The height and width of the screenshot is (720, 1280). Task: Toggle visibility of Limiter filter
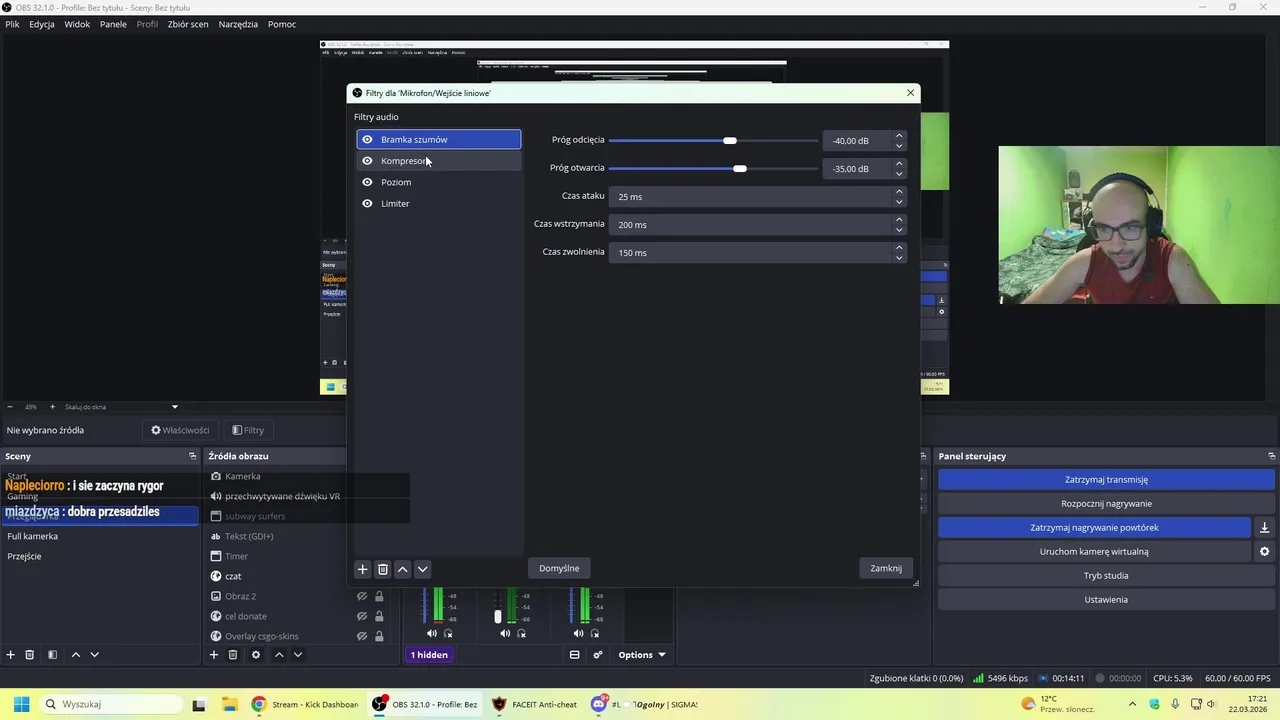point(367,204)
